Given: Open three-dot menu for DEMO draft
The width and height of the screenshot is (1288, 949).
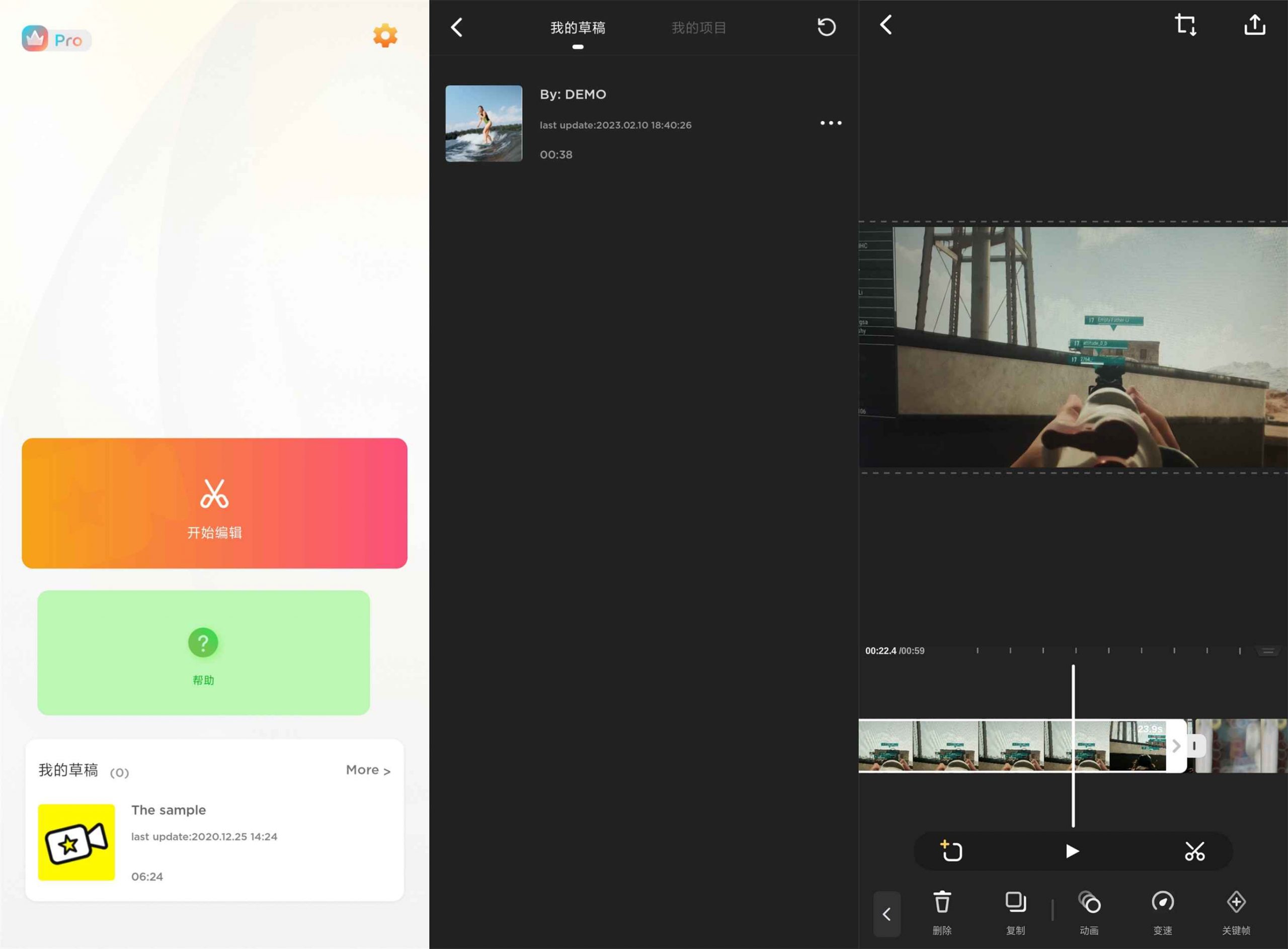Looking at the screenshot, I should (831, 123).
